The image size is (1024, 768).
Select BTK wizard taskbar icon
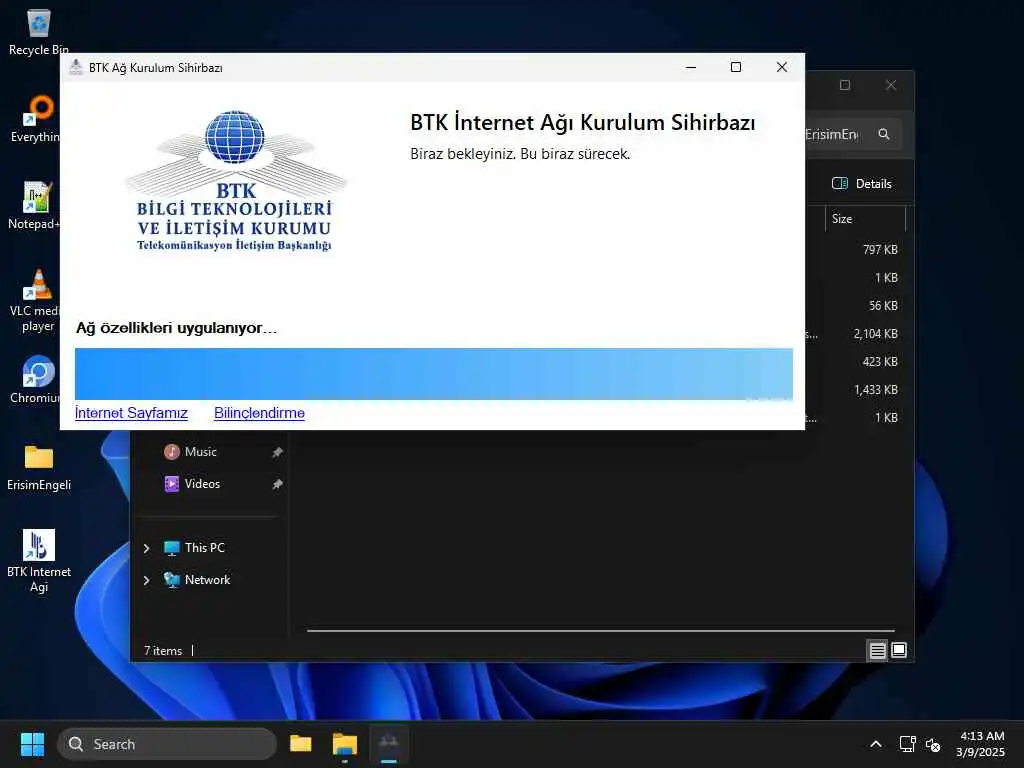coord(389,744)
